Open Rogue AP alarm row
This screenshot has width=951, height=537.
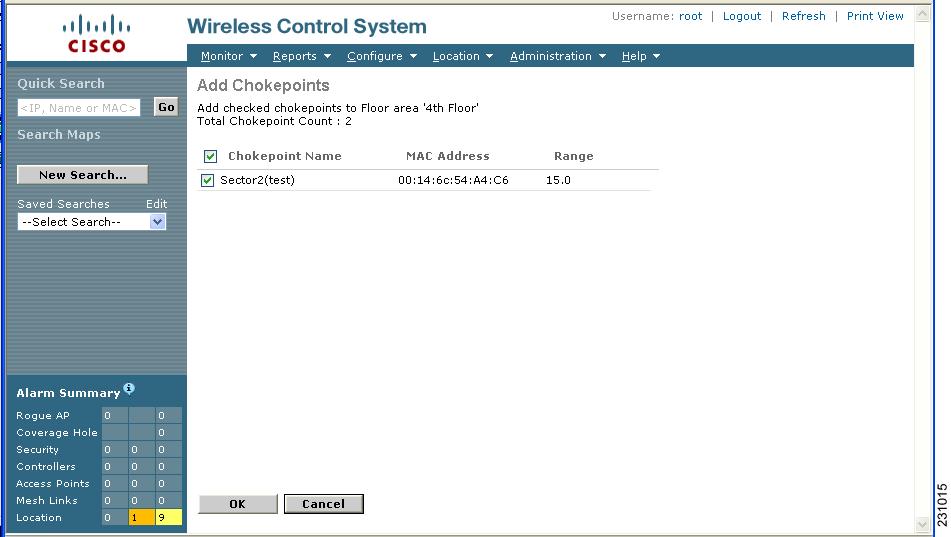click(43, 416)
